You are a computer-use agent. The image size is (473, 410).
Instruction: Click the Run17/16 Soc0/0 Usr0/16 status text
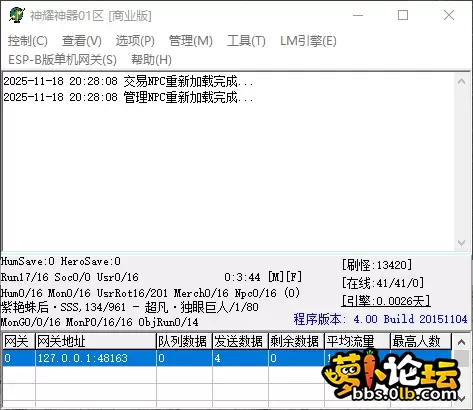pyautogui.click(x=70, y=277)
